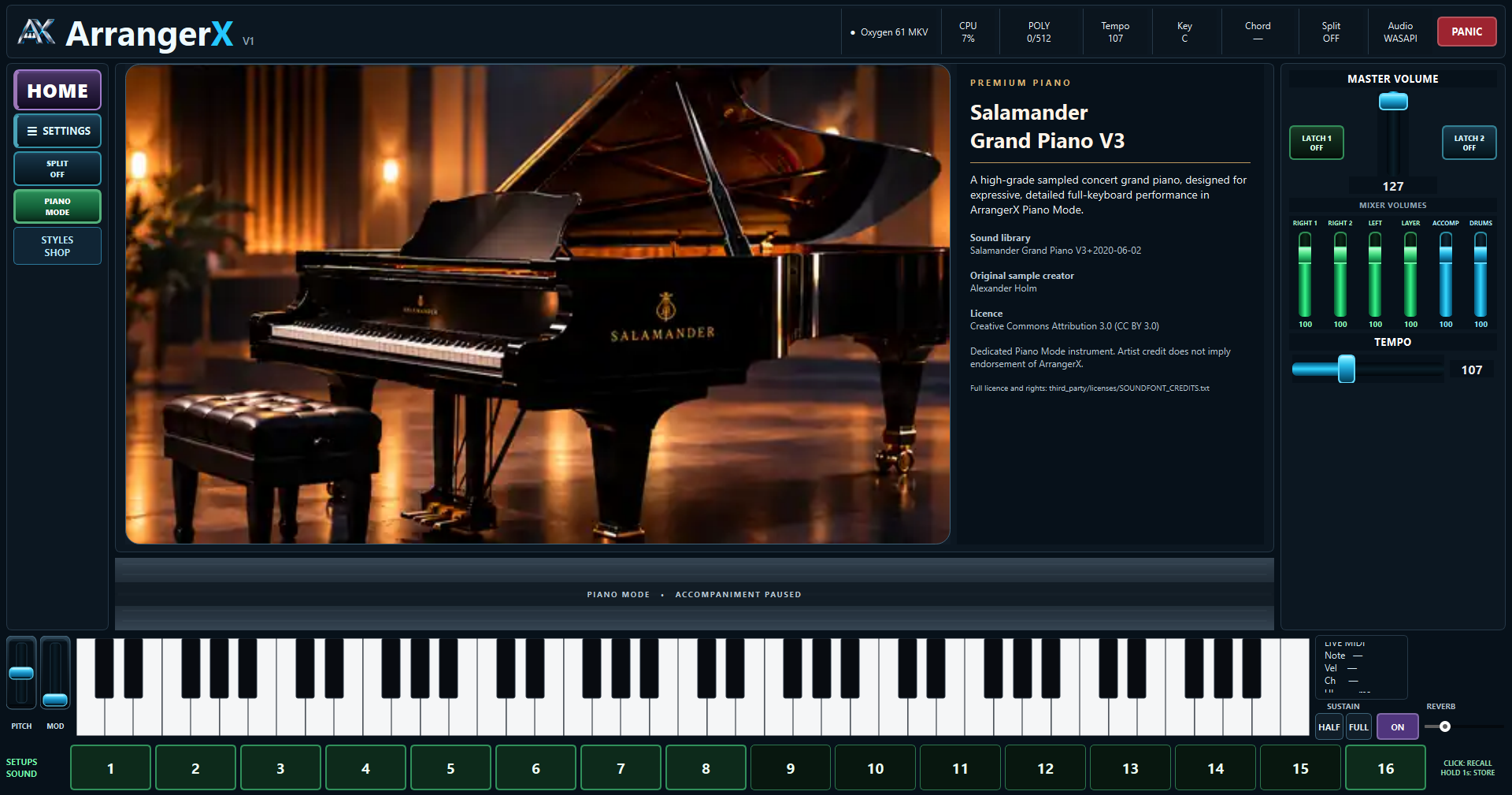Set sustain to FULL
1512x795 pixels.
click(x=1358, y=727)
